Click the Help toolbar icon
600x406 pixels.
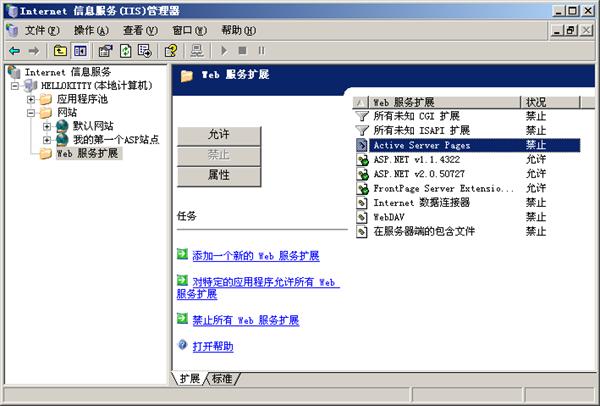tap(171, 51)
